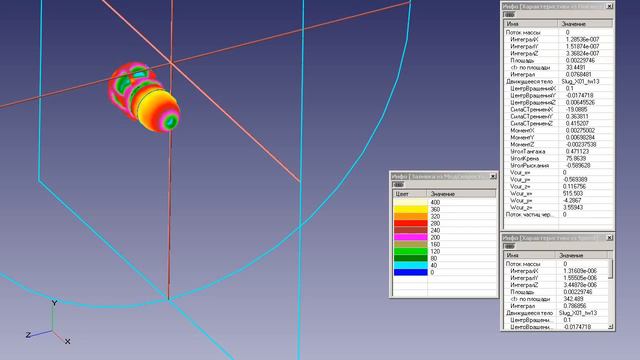This screenshot has width=640, height=360.
Task: Close the color legend info panel
Action: (x=493, y=176)
